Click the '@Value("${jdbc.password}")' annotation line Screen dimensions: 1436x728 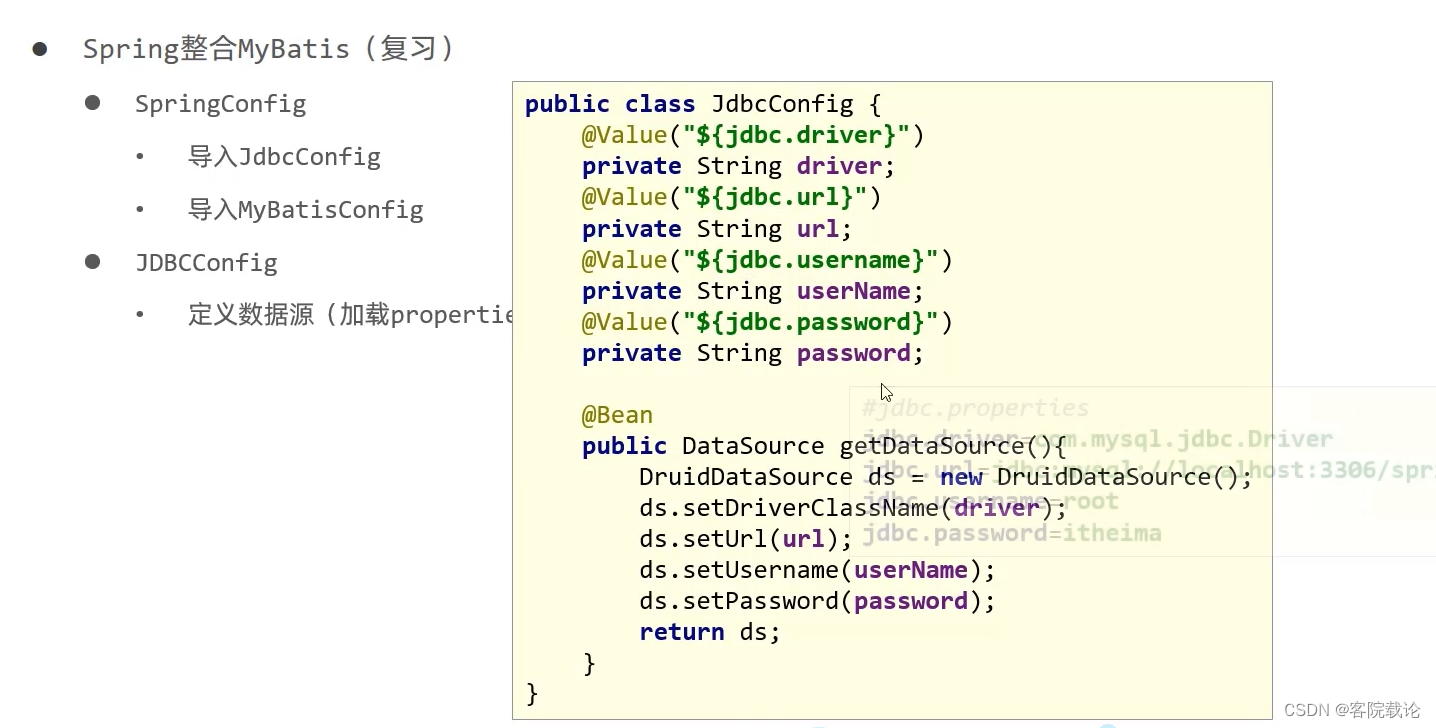tap(767, 322)
